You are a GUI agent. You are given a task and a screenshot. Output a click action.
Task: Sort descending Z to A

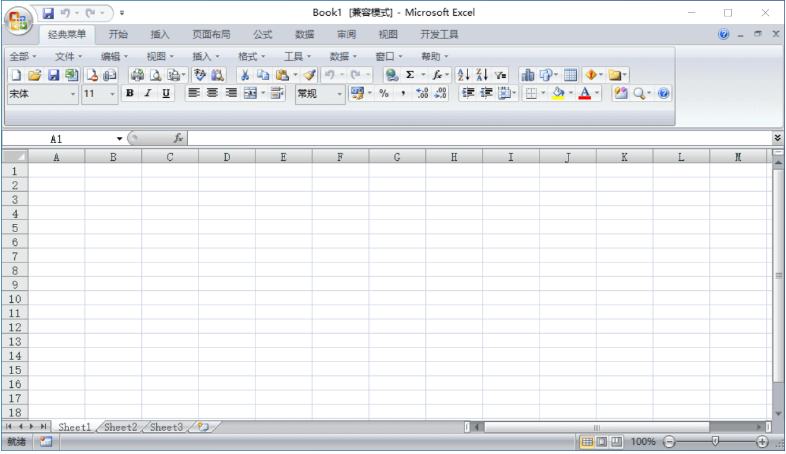tap(482, 75)
